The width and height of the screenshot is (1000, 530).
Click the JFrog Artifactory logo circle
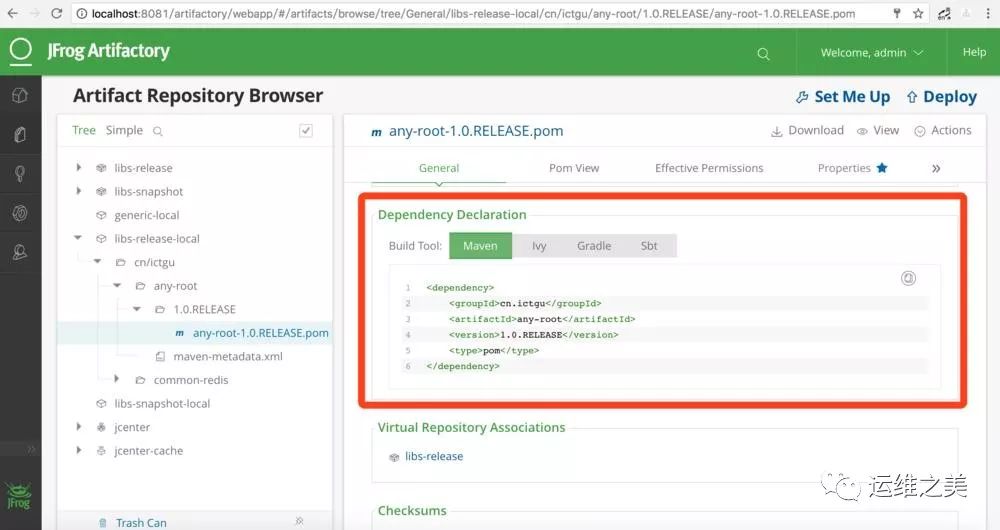coord(20,50)
